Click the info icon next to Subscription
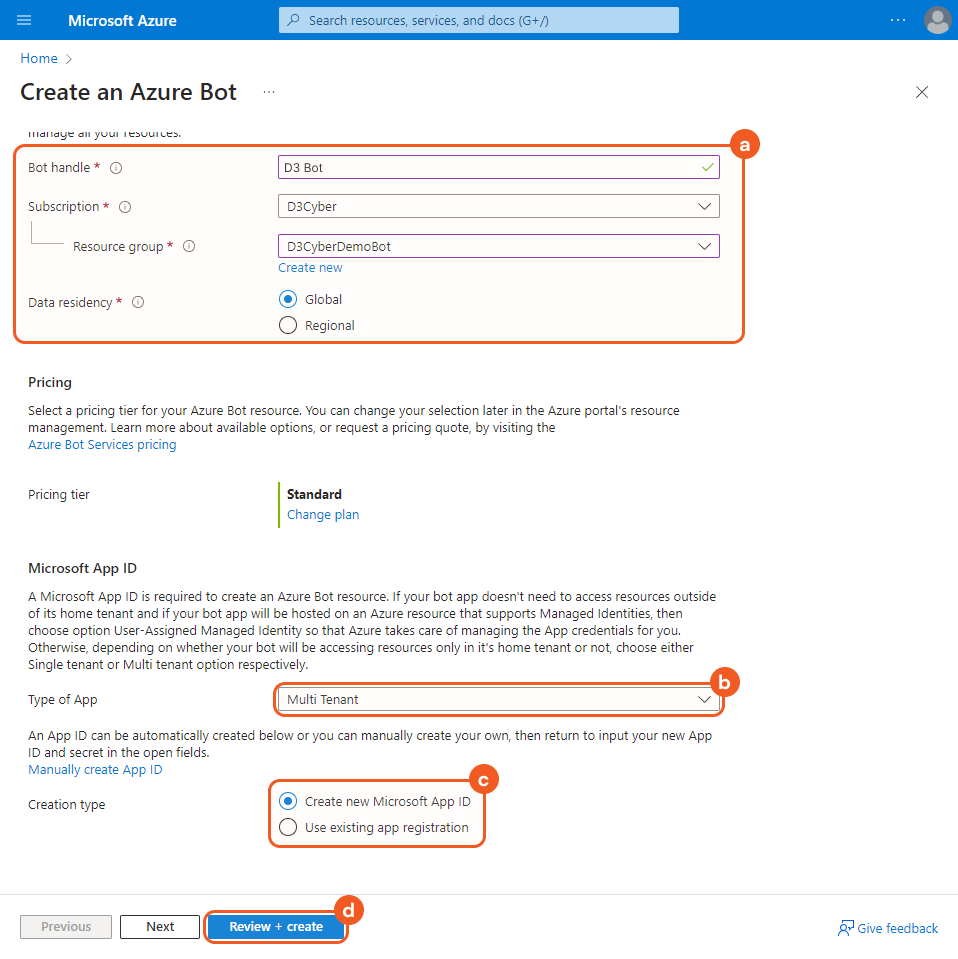The height and width of the screenshot is (959, 958). (124, 206)
